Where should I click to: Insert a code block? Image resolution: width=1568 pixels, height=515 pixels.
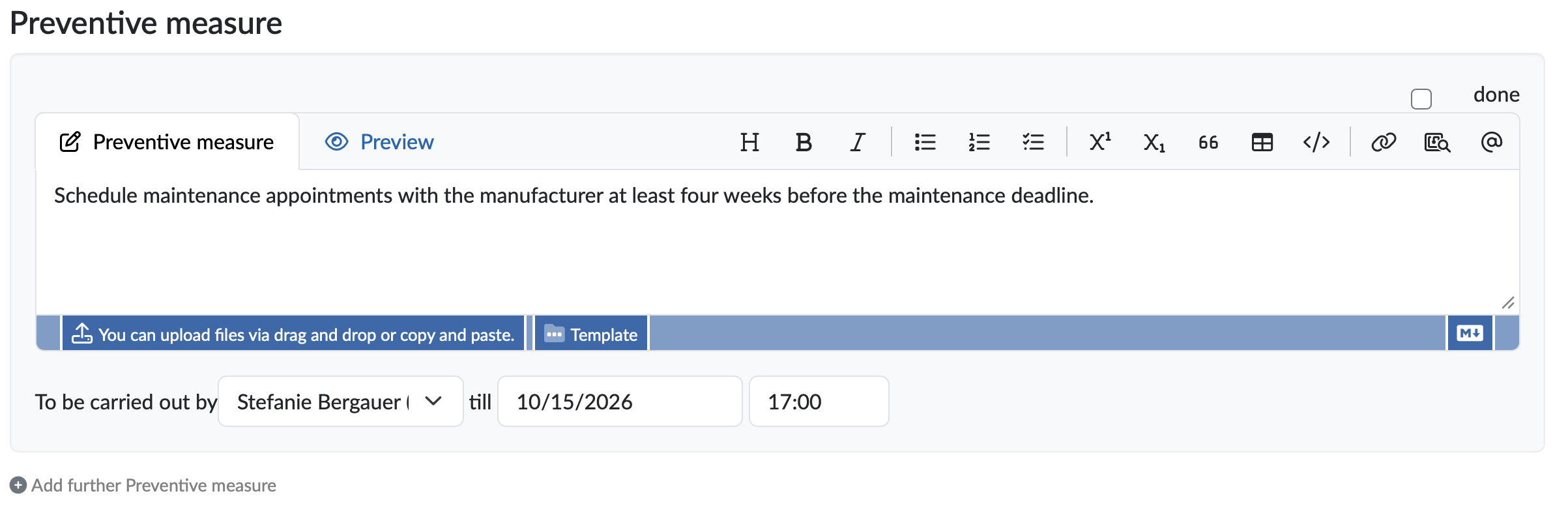pyautogui.click(x=1316, y=142)
